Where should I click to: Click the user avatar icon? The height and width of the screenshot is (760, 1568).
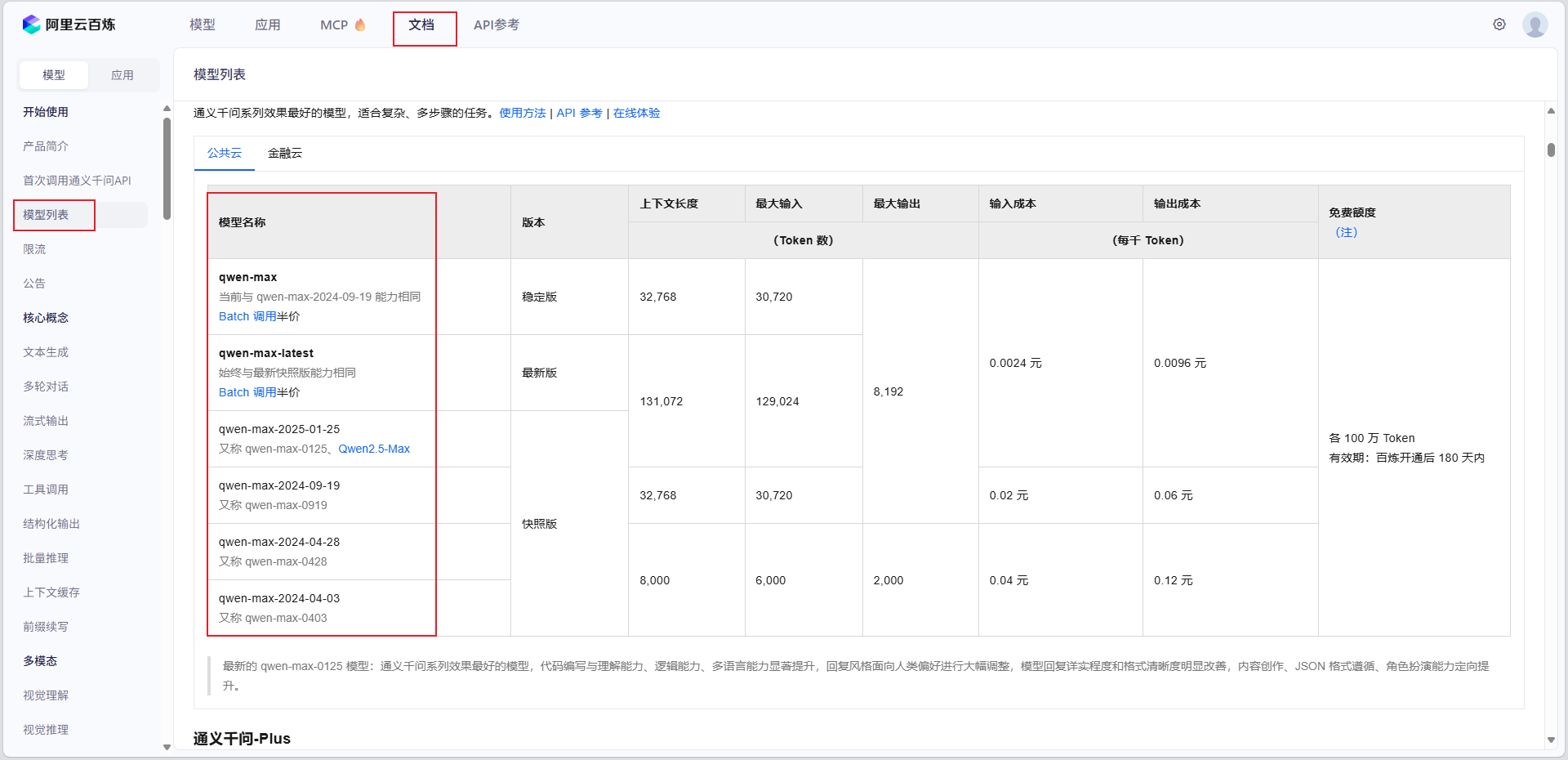tap(1536, 24)
